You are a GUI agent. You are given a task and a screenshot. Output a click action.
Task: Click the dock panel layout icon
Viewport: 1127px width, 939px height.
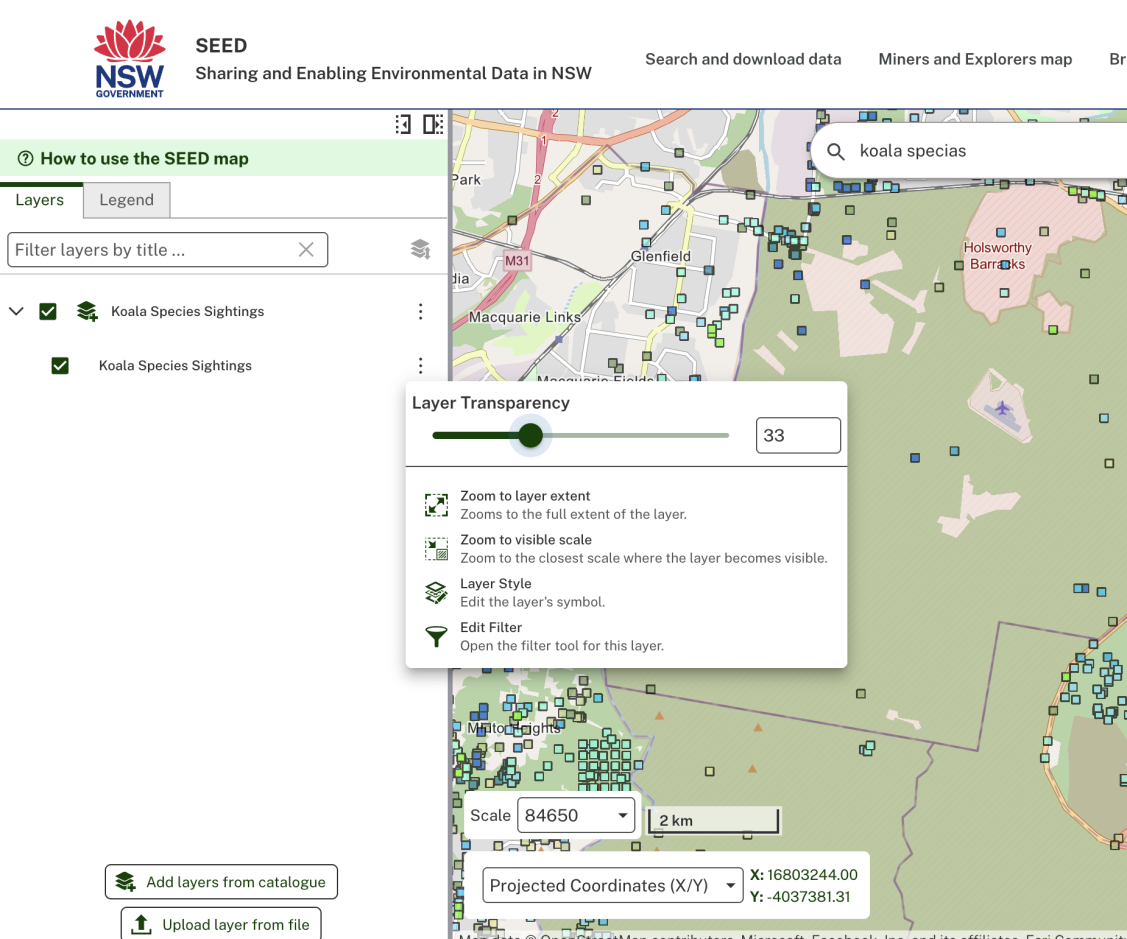433,124
